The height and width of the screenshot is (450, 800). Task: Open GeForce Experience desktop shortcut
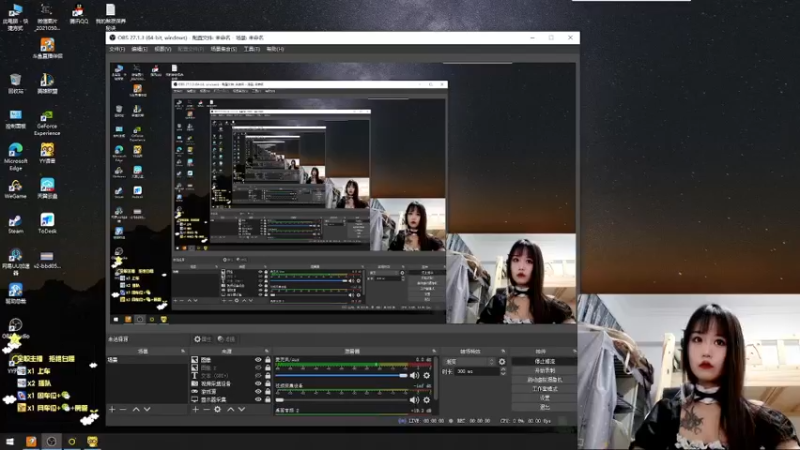coord(47,122)
